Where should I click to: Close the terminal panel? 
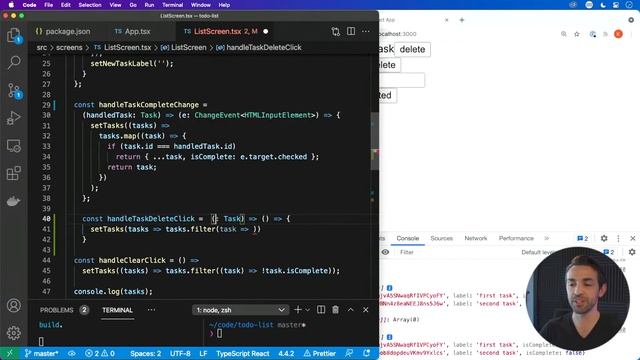[x=366, y=310]
